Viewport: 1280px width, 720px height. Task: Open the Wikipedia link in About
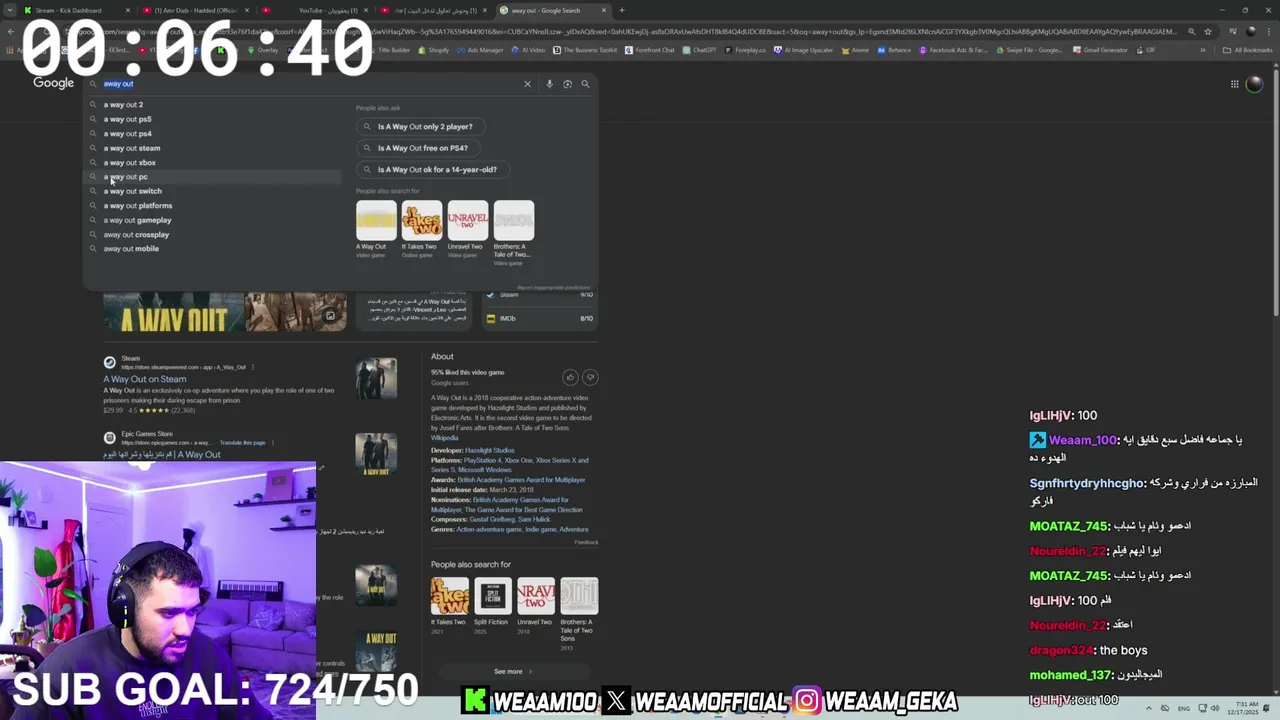(445, 438)
